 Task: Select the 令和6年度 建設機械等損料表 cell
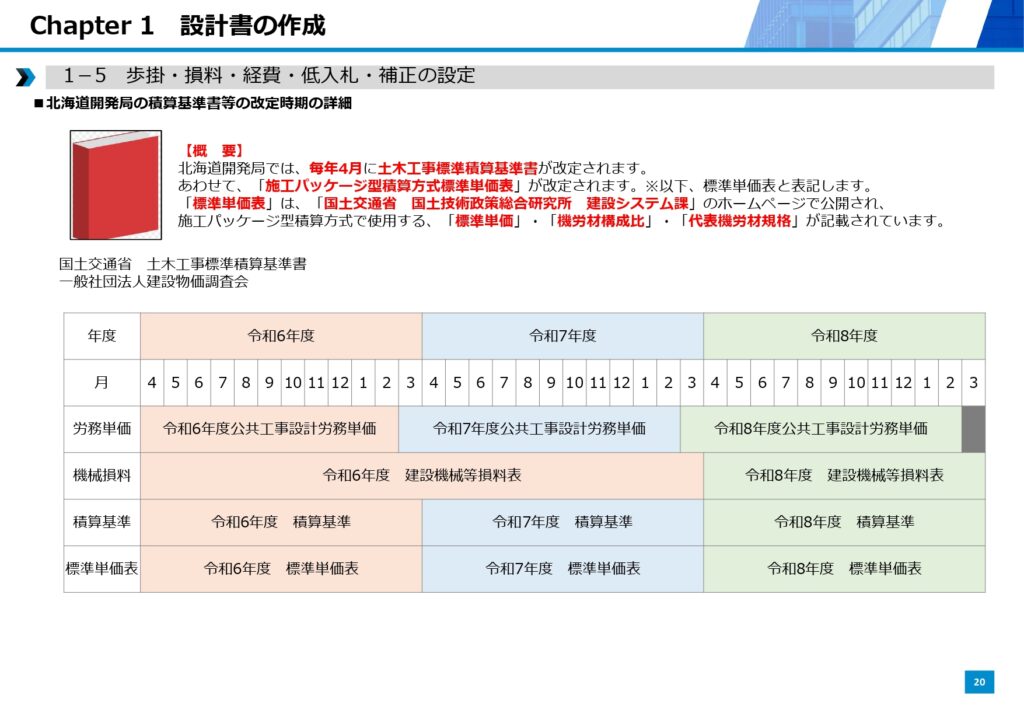pos(421,476)
